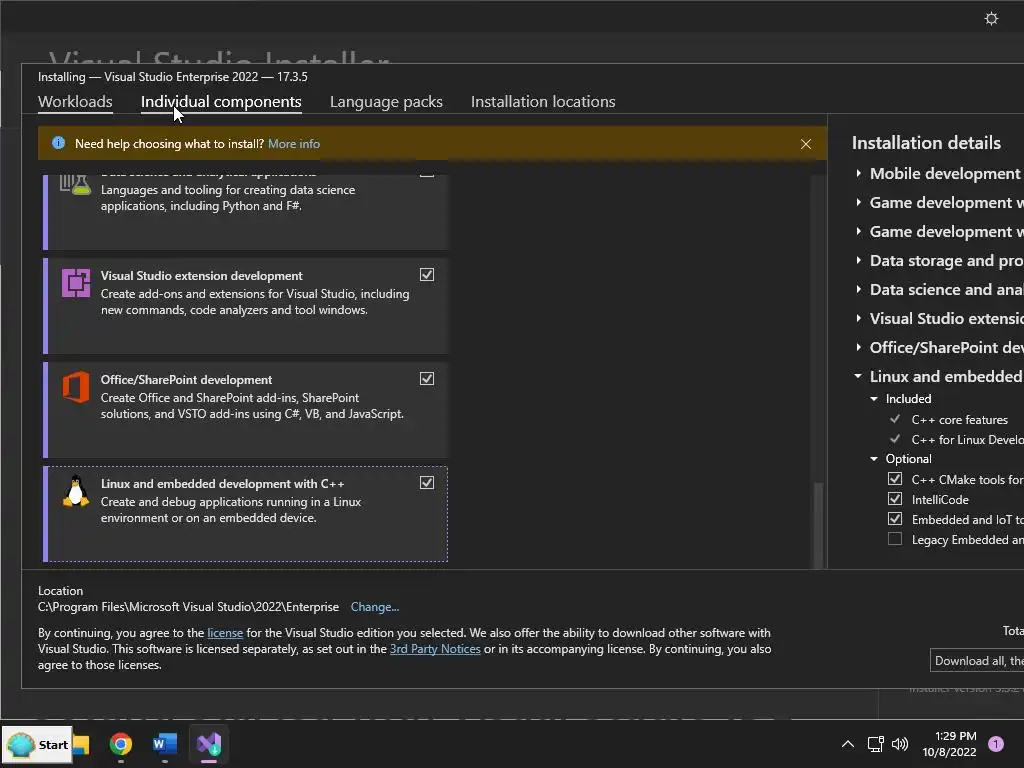Click the C++ core features item

(x=959, y=420)
